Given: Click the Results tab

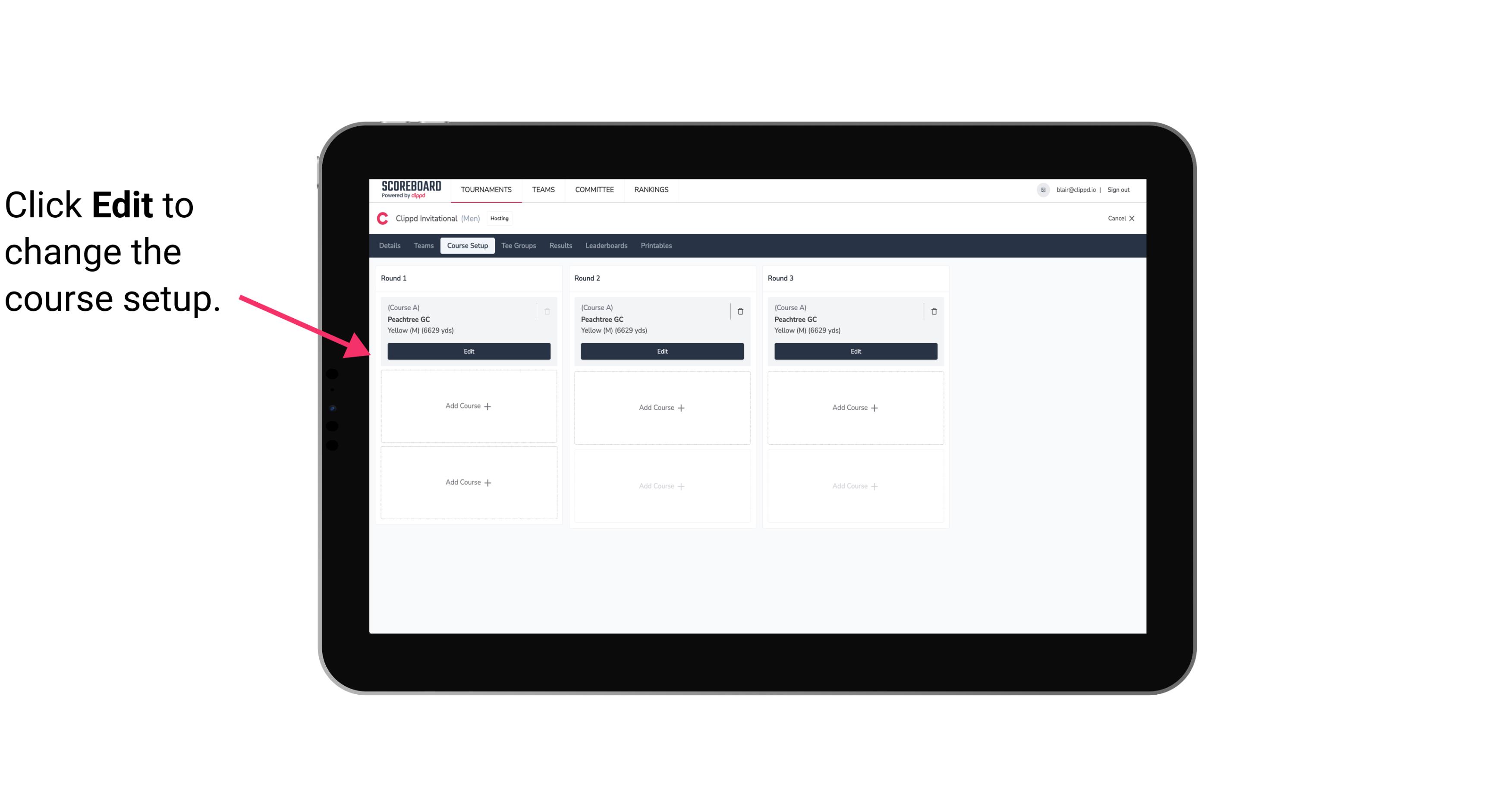Looking at the screenshot, I should [560, 245].
